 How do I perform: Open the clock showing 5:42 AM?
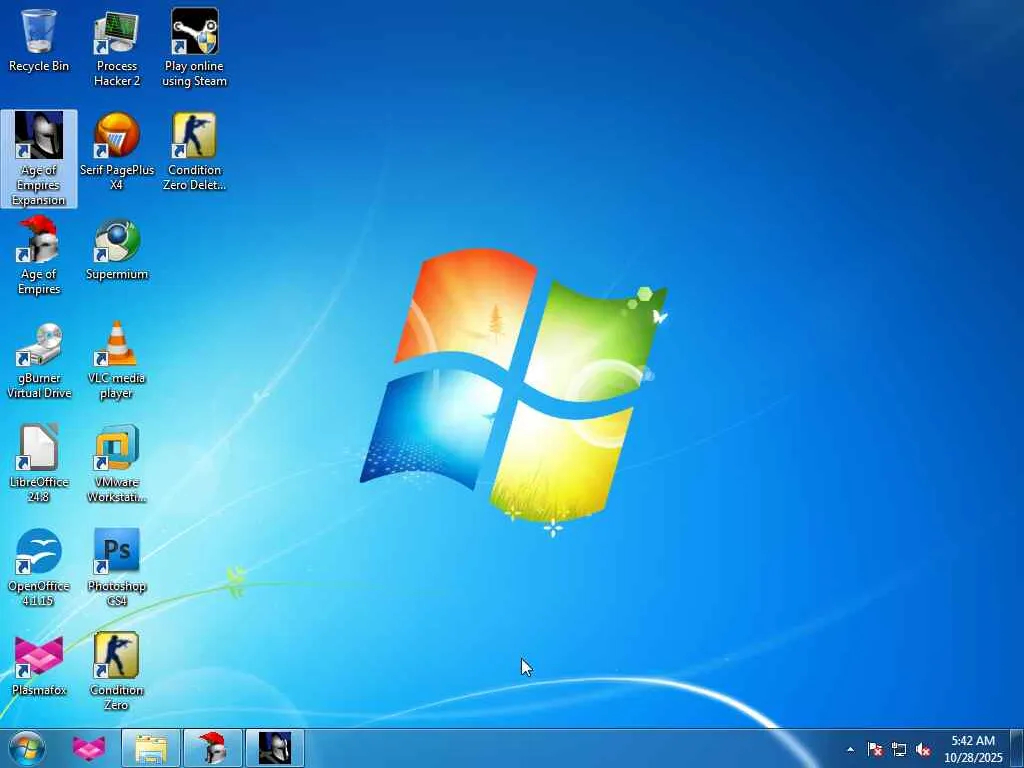point(973,749)
